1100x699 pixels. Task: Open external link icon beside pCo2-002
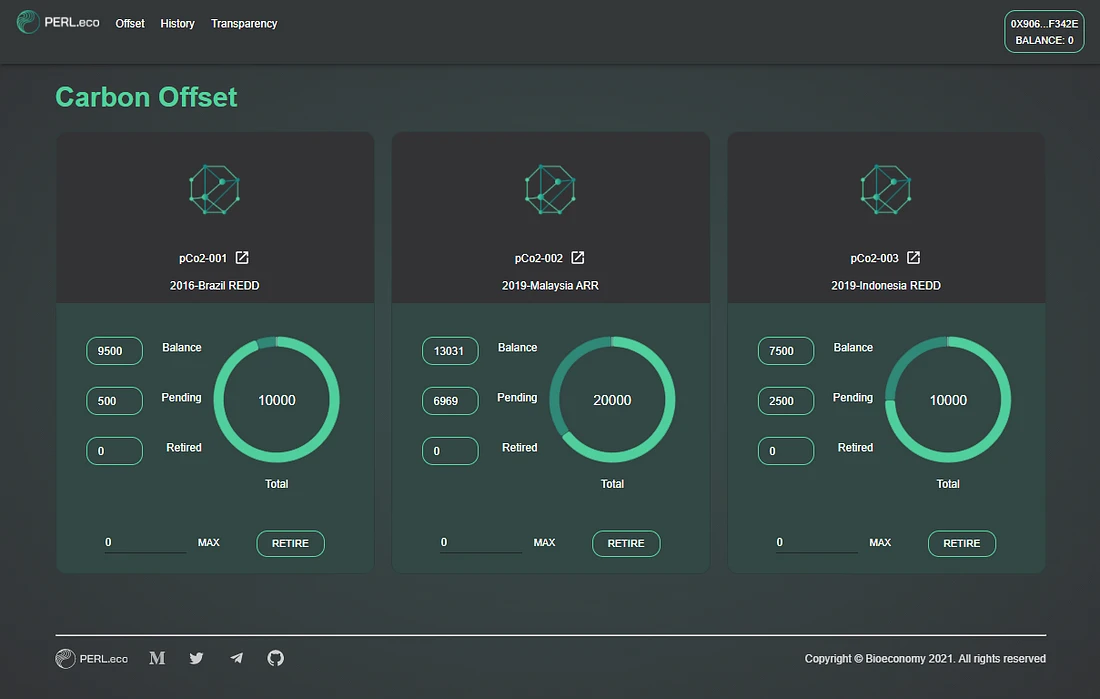coord(577,258)
